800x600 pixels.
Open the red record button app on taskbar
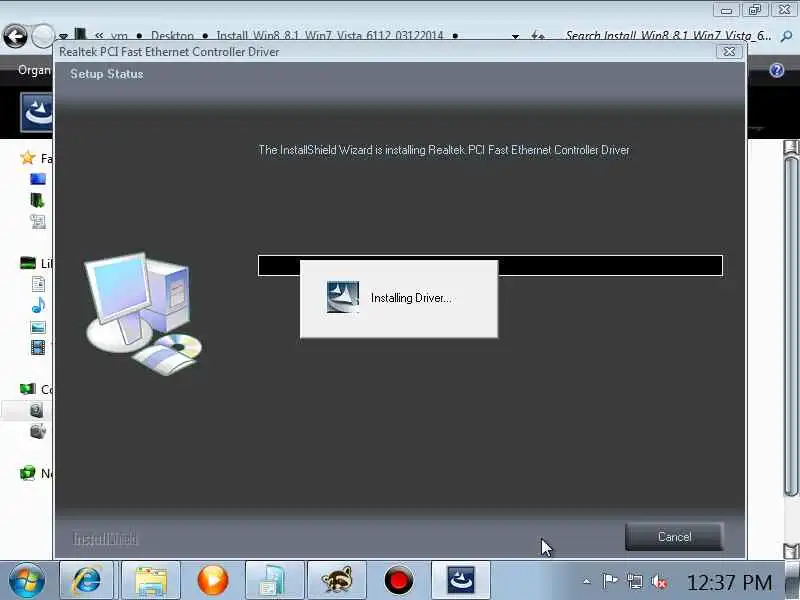coord(398,580)
